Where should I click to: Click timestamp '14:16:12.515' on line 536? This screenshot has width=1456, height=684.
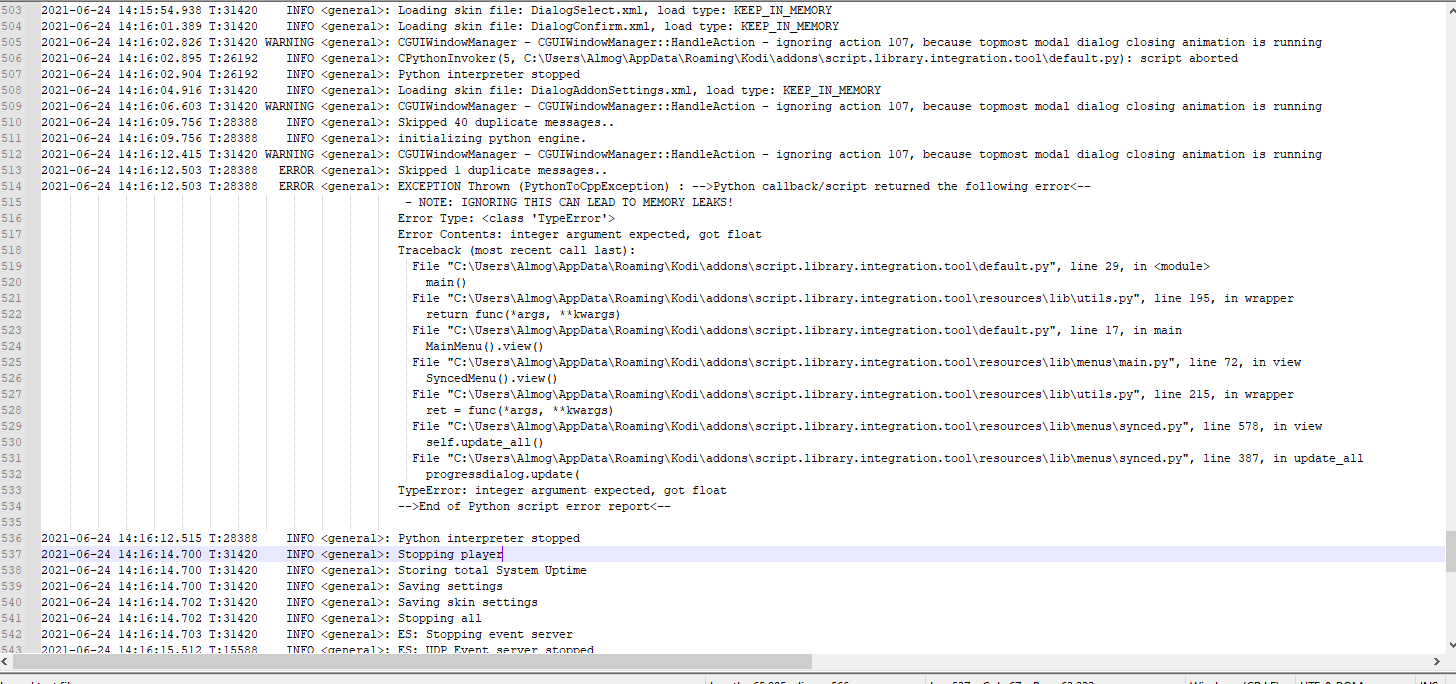click(159, 539)
